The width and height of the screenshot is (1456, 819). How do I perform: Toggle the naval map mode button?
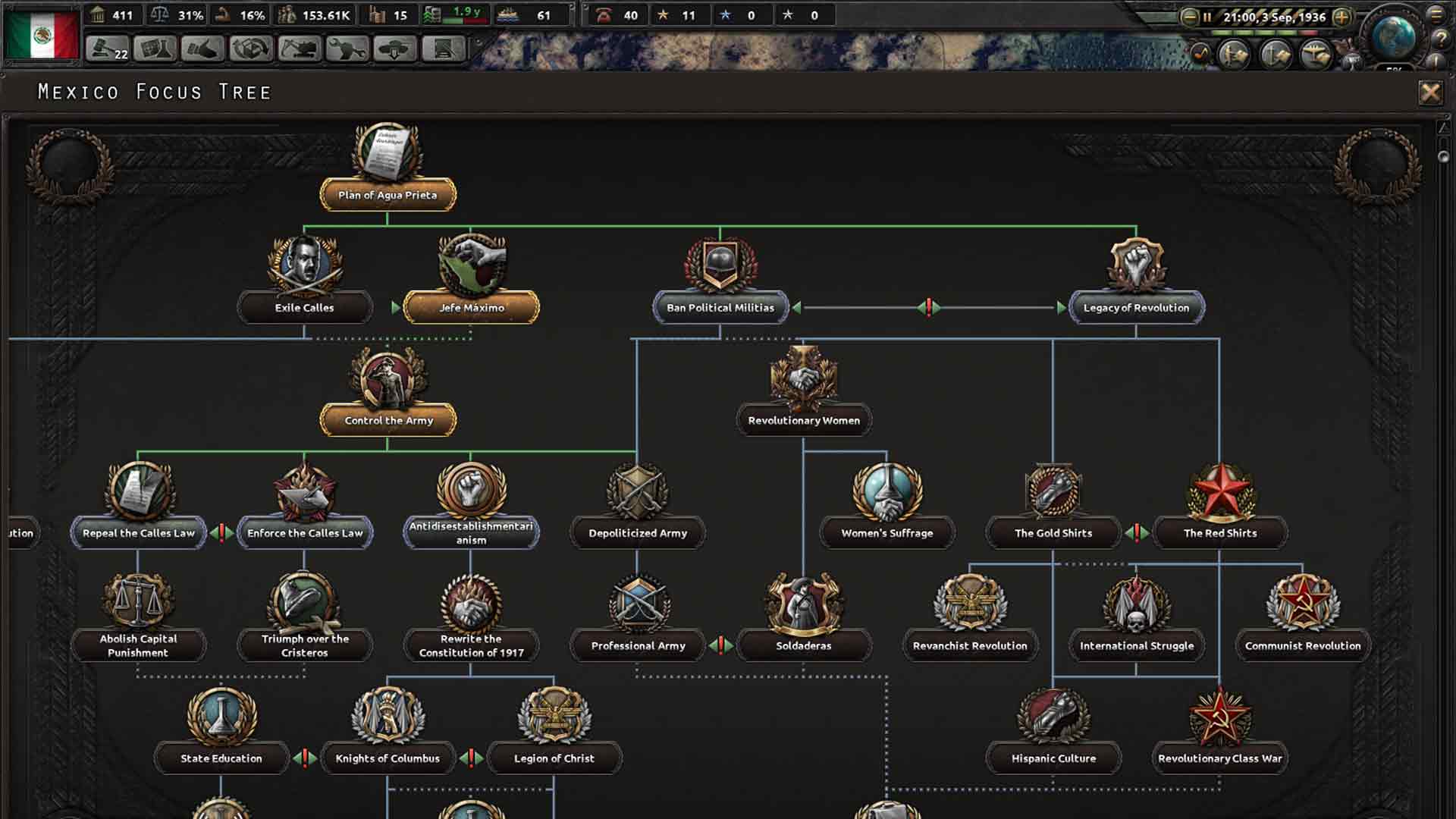tap(1275, 54)
